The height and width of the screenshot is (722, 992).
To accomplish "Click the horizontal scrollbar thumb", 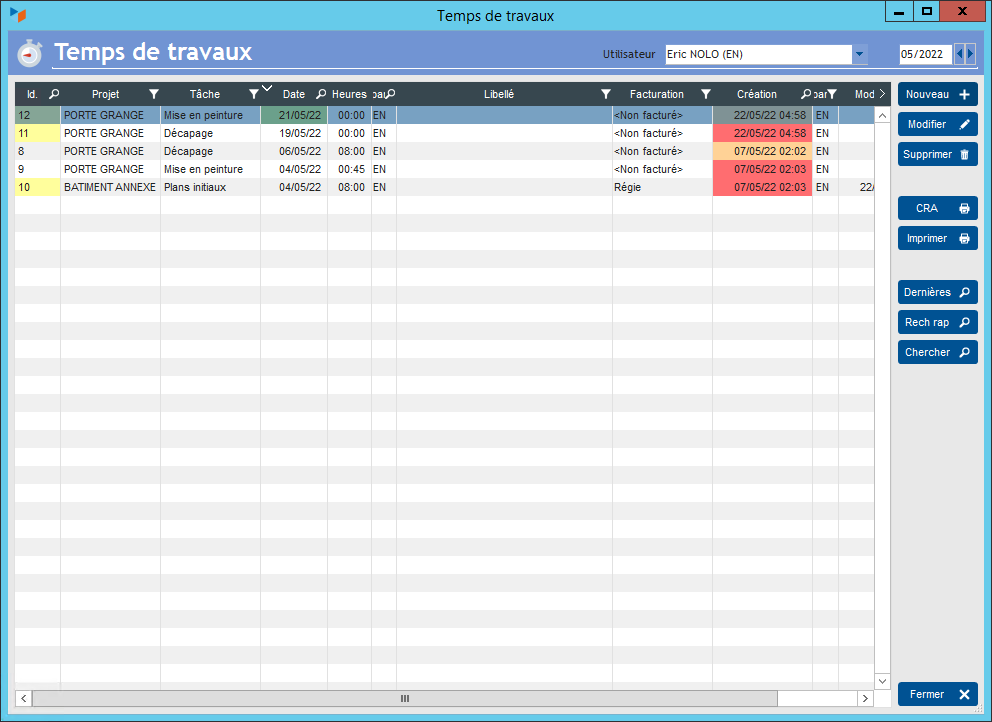I will pyautogui.click(x=404, y=698).
